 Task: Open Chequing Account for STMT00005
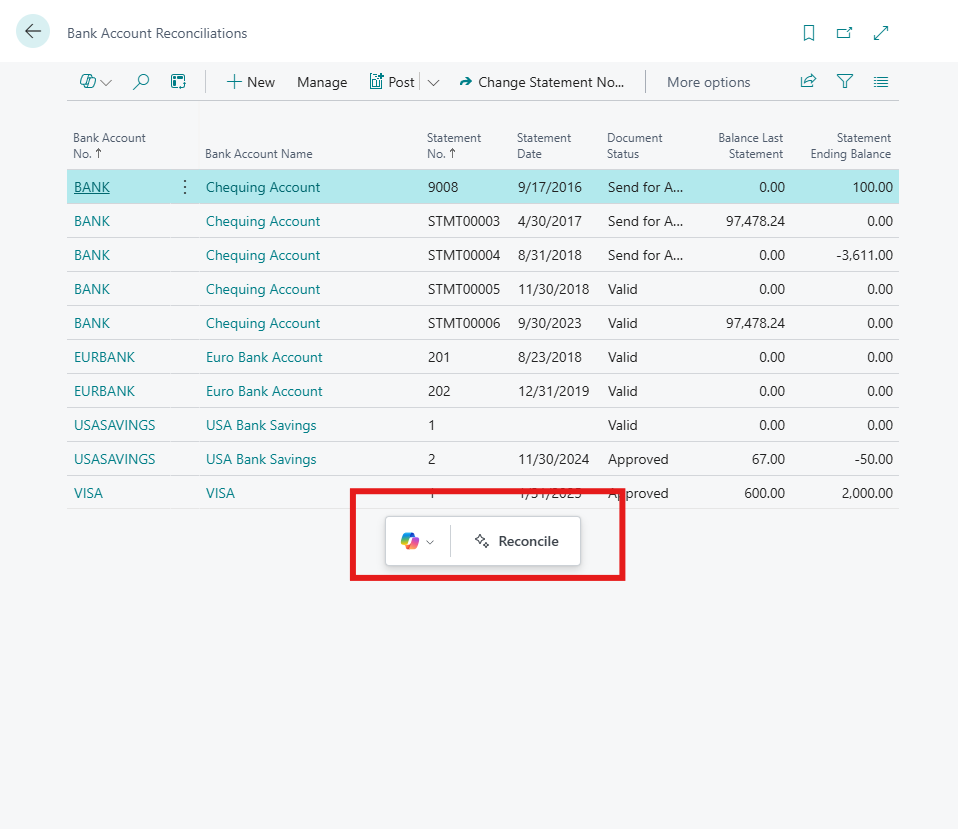263,289
